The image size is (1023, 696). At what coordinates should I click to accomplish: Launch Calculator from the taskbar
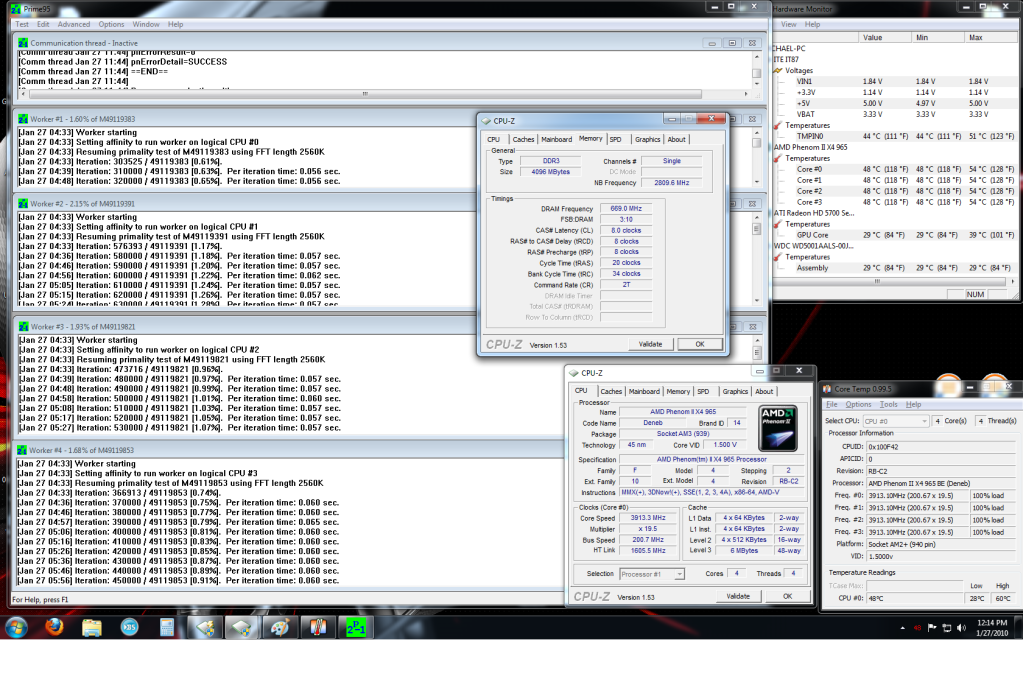[165, 628]
